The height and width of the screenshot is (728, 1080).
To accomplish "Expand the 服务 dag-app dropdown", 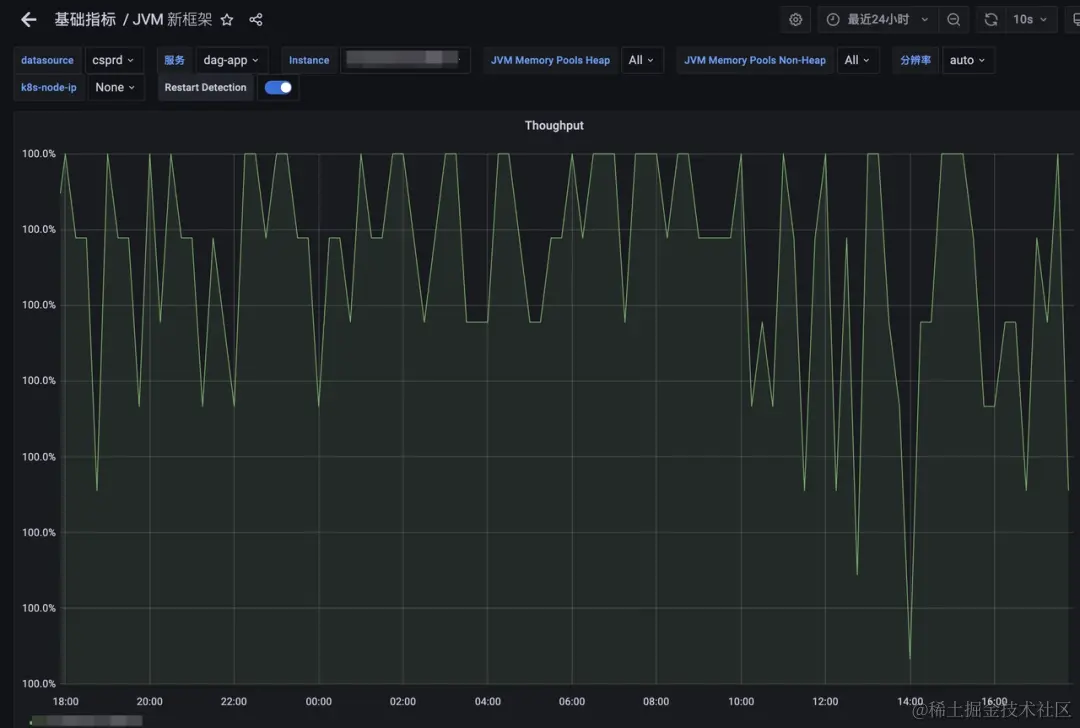I will (231, 60).
